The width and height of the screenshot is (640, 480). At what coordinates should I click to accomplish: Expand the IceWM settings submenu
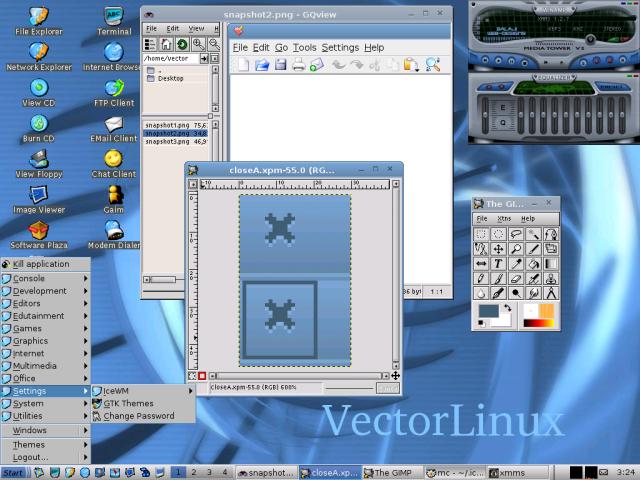coord(143,391)
